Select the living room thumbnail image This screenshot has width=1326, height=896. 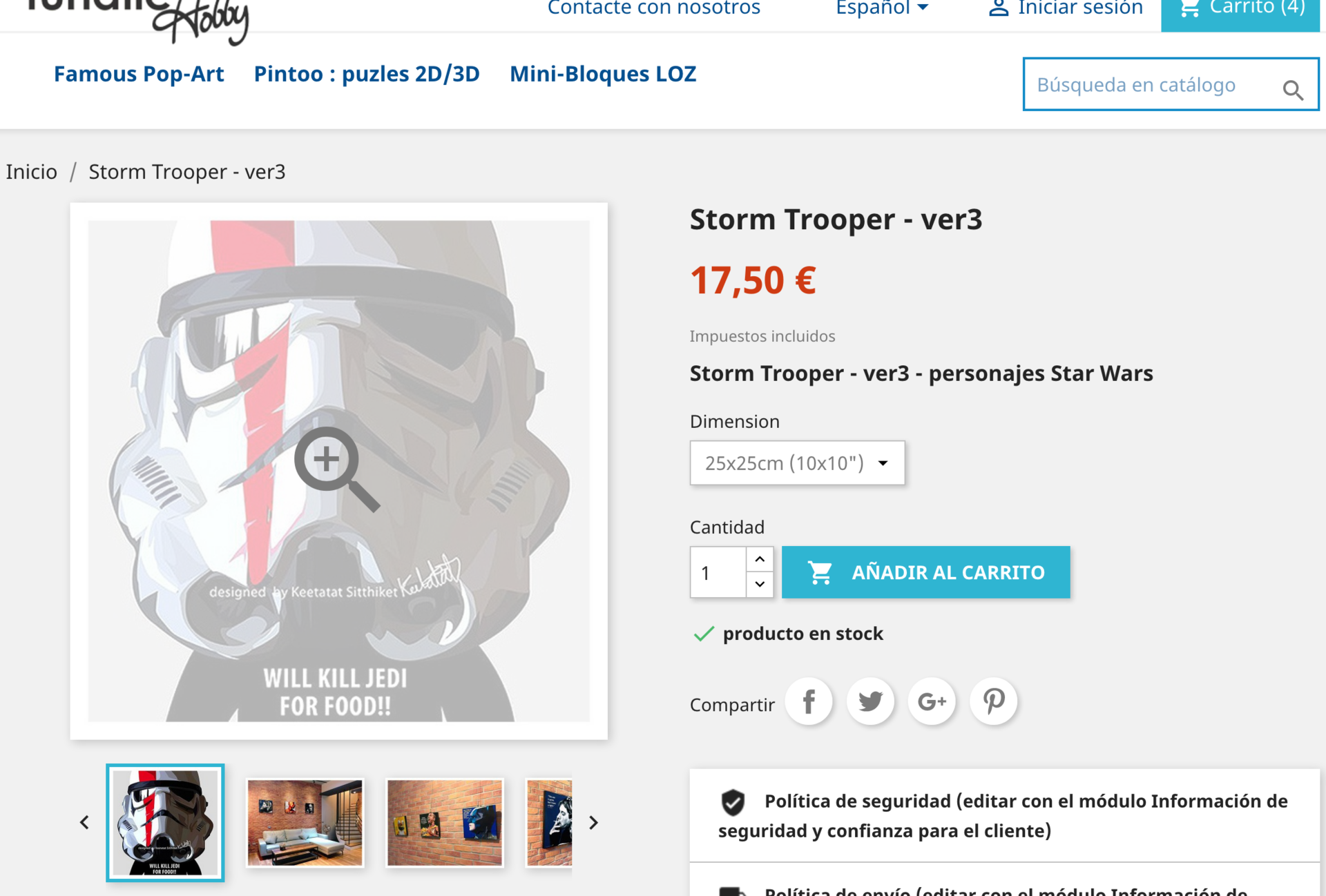pos(305,823)
